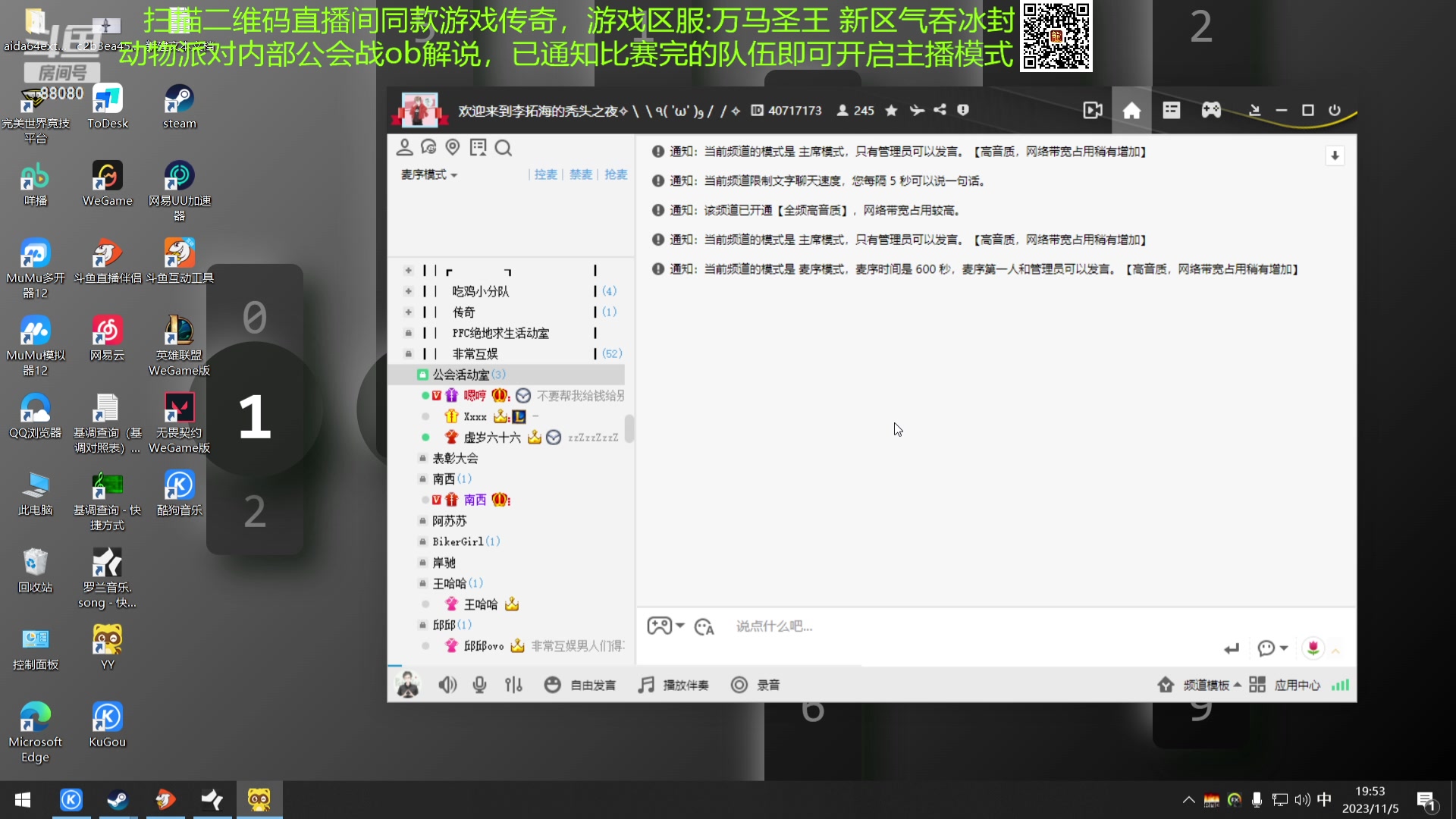Expand the 吃鸡小分队 channel node

click(408, 291)
